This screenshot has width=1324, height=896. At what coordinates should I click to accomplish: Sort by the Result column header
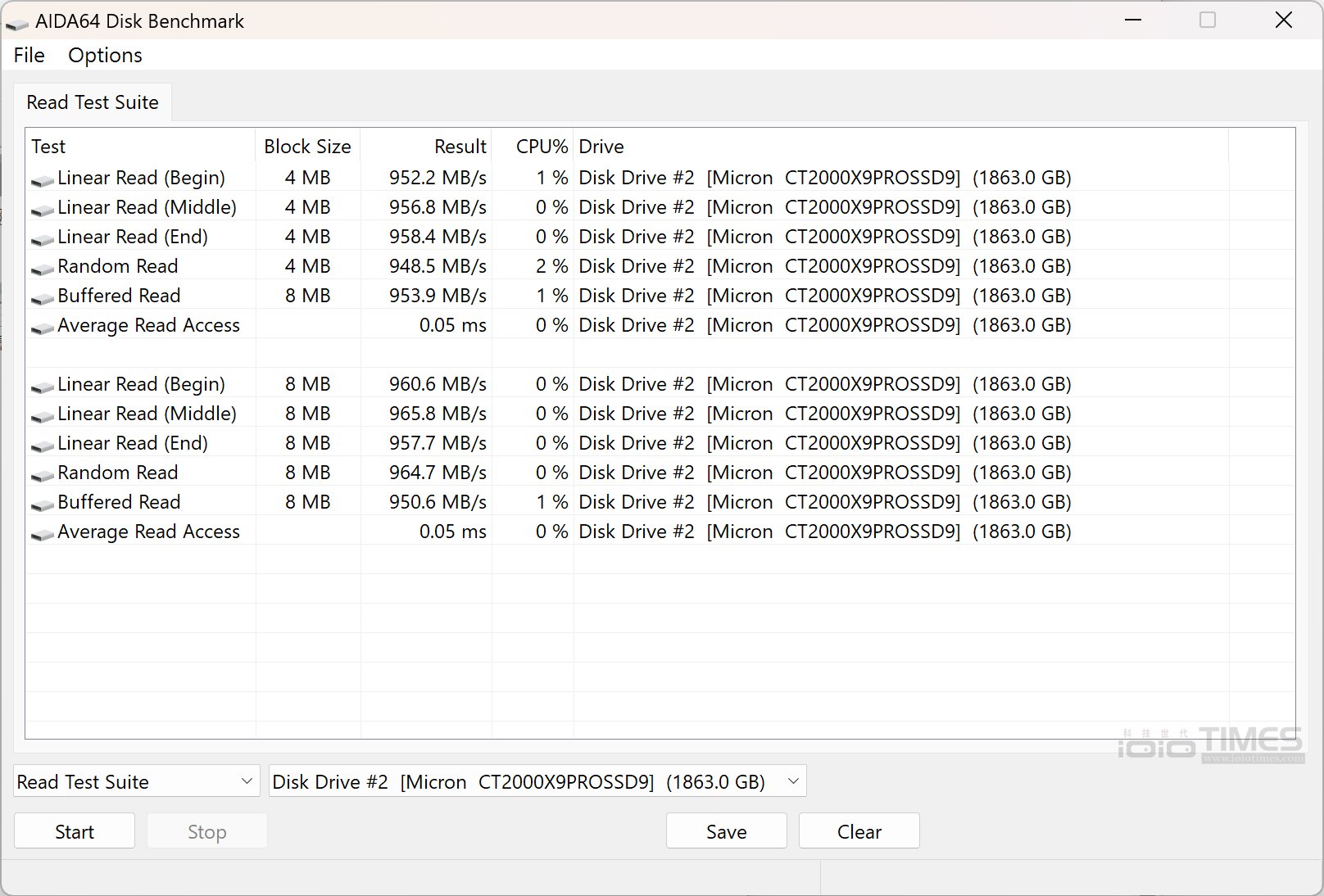[x=426, y=147]
